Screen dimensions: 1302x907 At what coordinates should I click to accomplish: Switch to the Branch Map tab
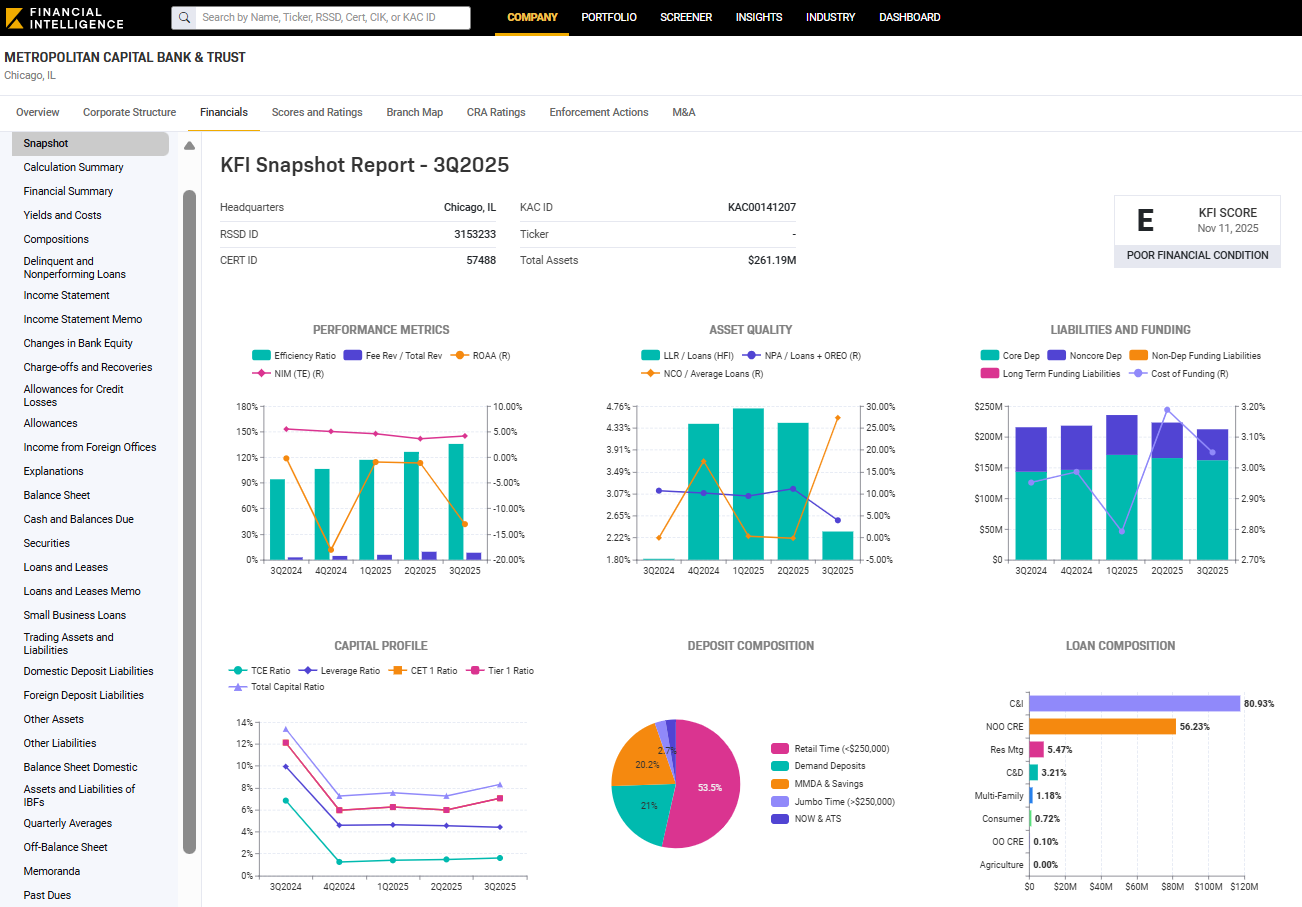[x=415, y=112]
